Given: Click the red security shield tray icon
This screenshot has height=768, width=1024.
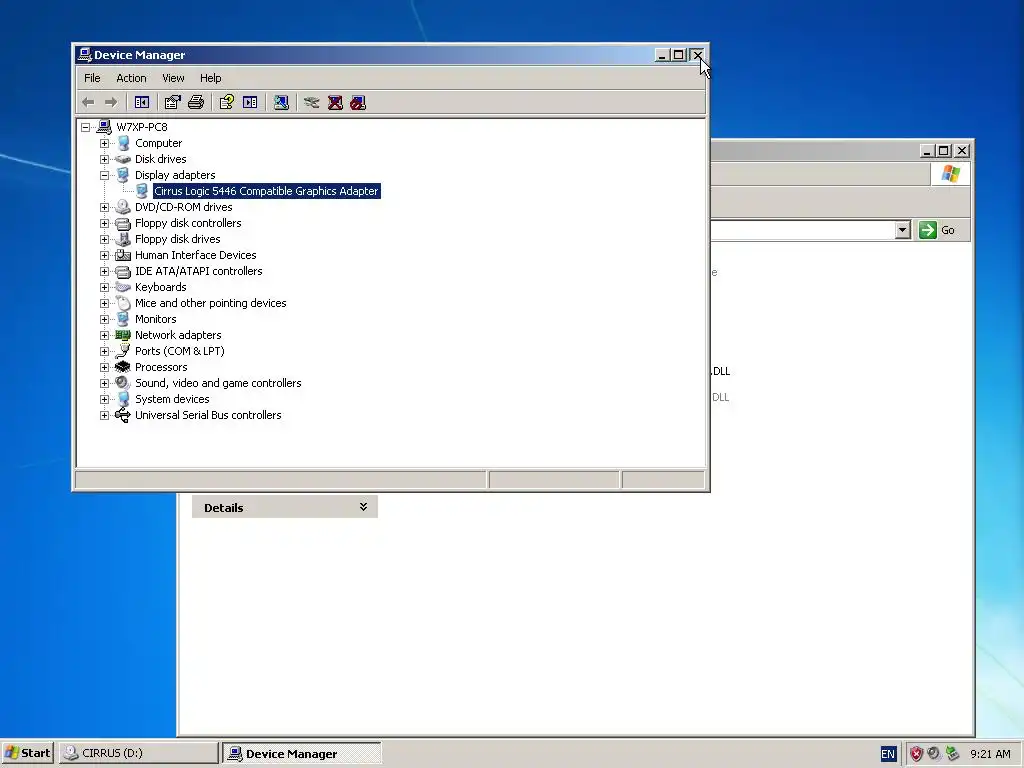Looking at the screenshot, I should (916, 754).
